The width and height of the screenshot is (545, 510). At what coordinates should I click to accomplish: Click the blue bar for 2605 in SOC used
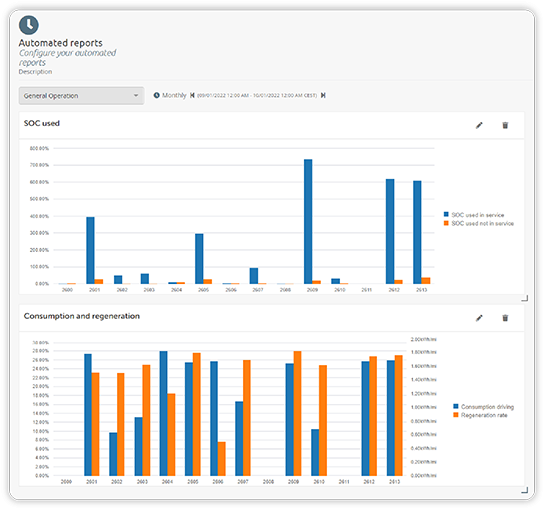click(199, 259)
